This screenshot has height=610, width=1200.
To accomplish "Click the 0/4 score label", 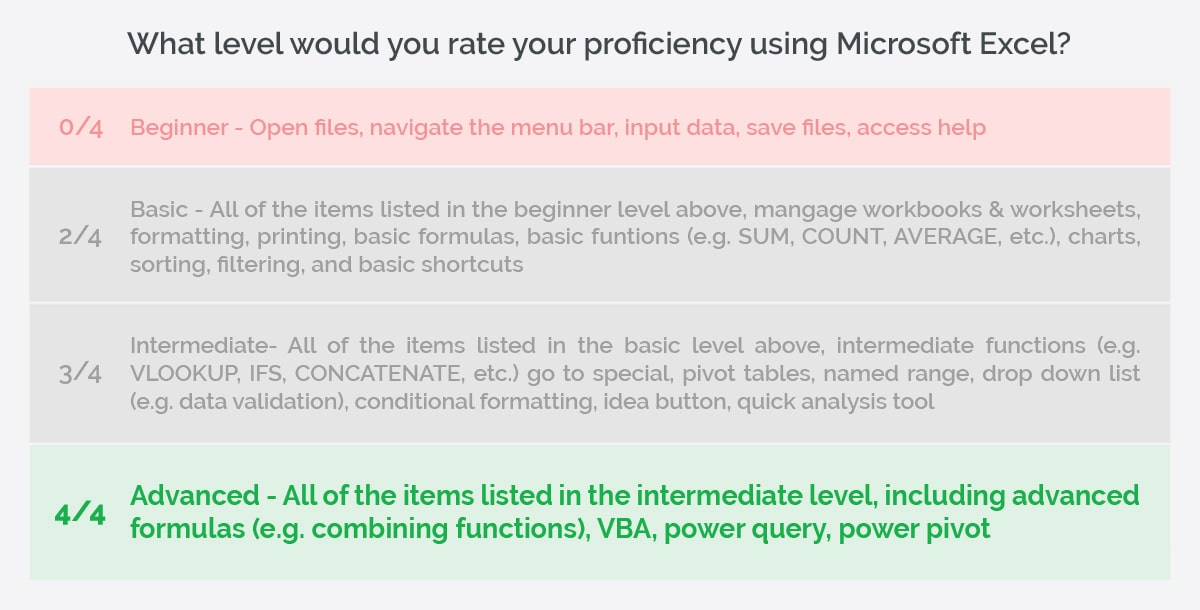I will pyautogui.click(x=81, y=128).
